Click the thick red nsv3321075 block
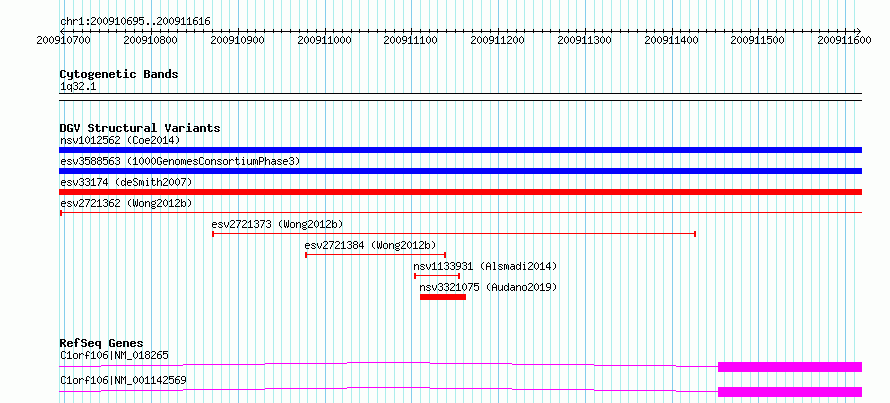The image size is (890, 403). click(x=443, y=297)
